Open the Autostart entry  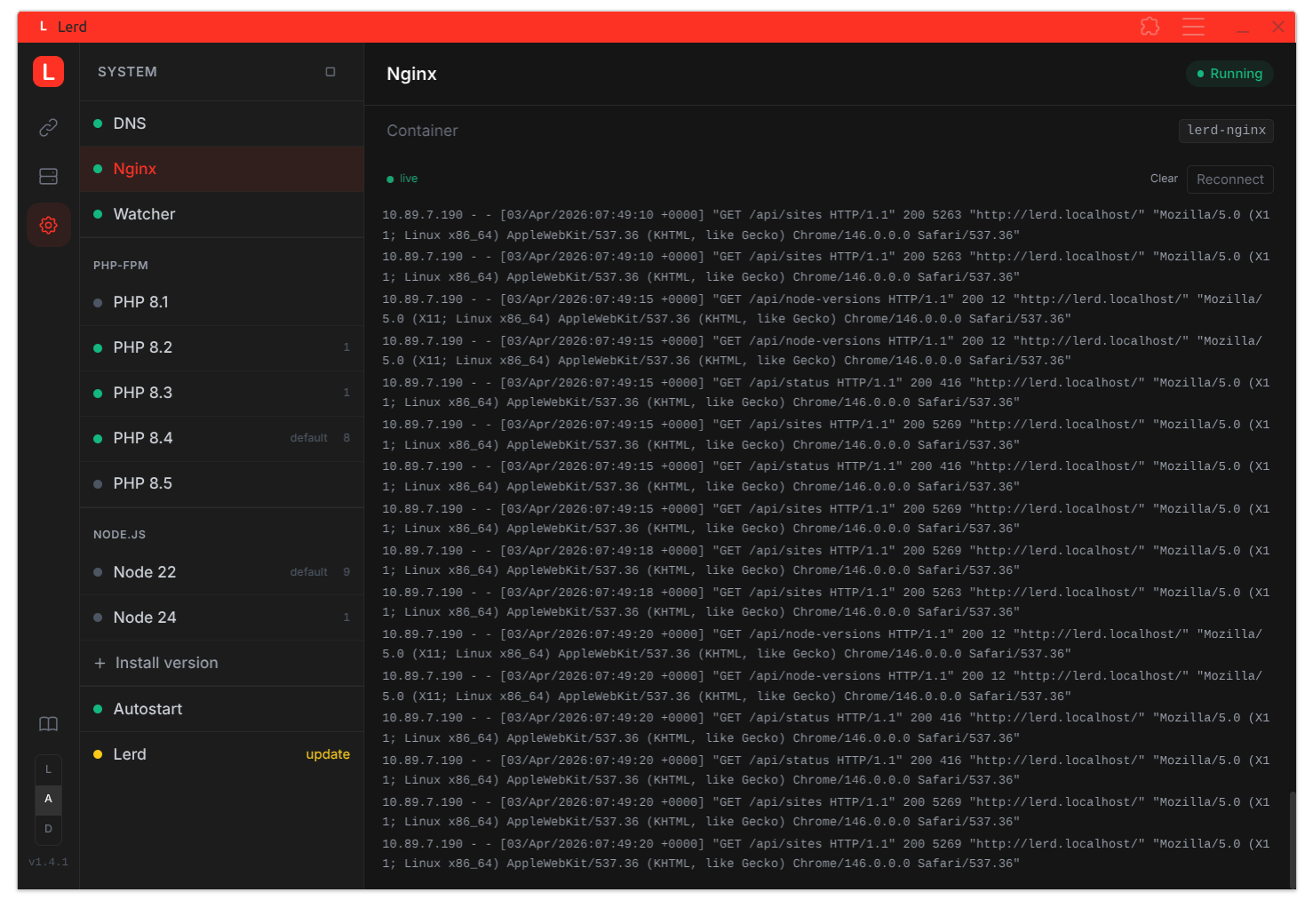pos(222,709)
